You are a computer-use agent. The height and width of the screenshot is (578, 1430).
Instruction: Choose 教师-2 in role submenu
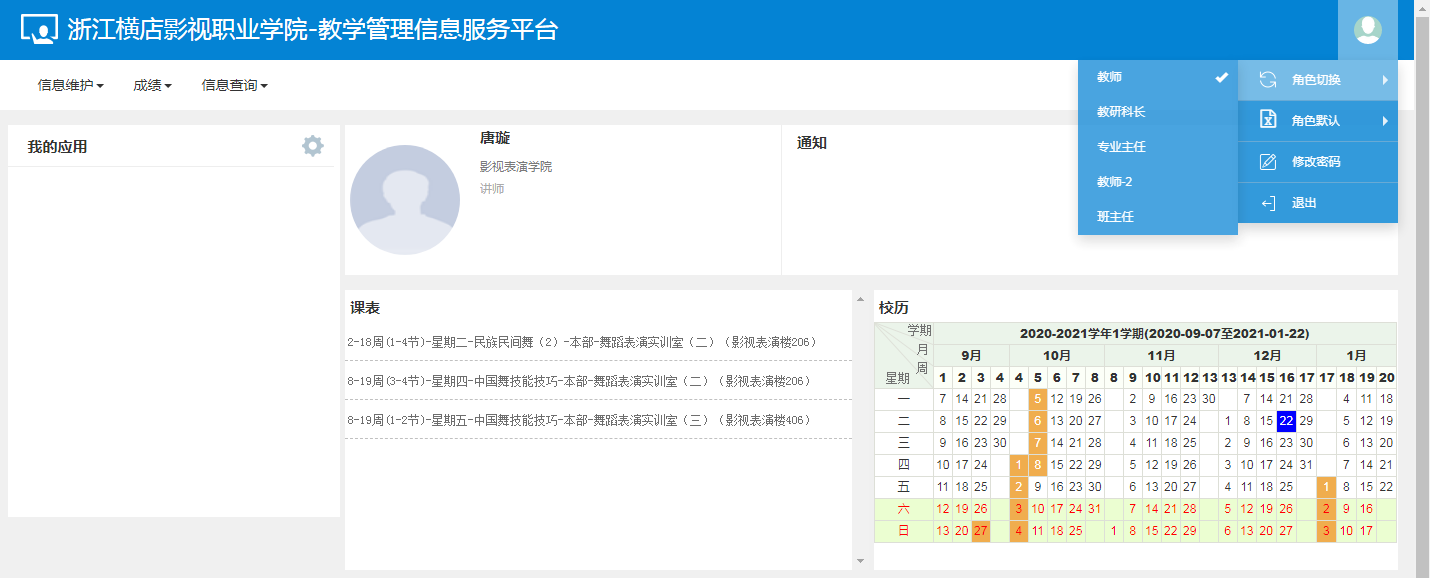(x=1115, y=182)
